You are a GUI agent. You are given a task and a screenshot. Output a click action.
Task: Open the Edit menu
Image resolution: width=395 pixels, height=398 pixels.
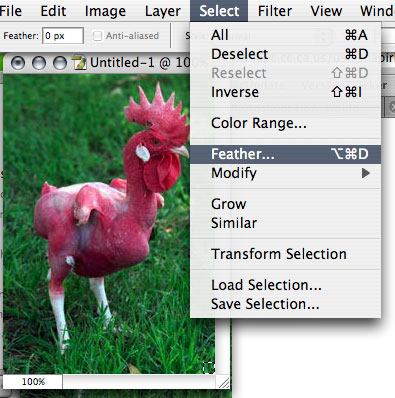point(53,11)
